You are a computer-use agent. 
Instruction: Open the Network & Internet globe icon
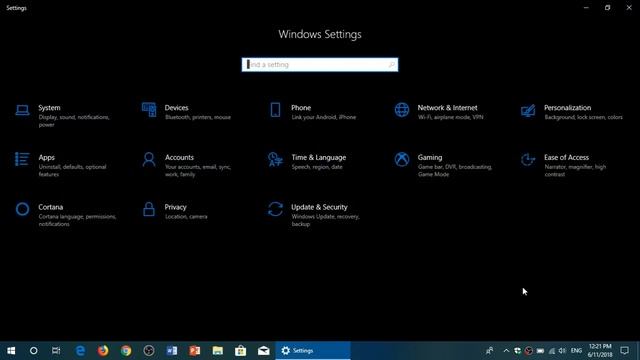402,110
